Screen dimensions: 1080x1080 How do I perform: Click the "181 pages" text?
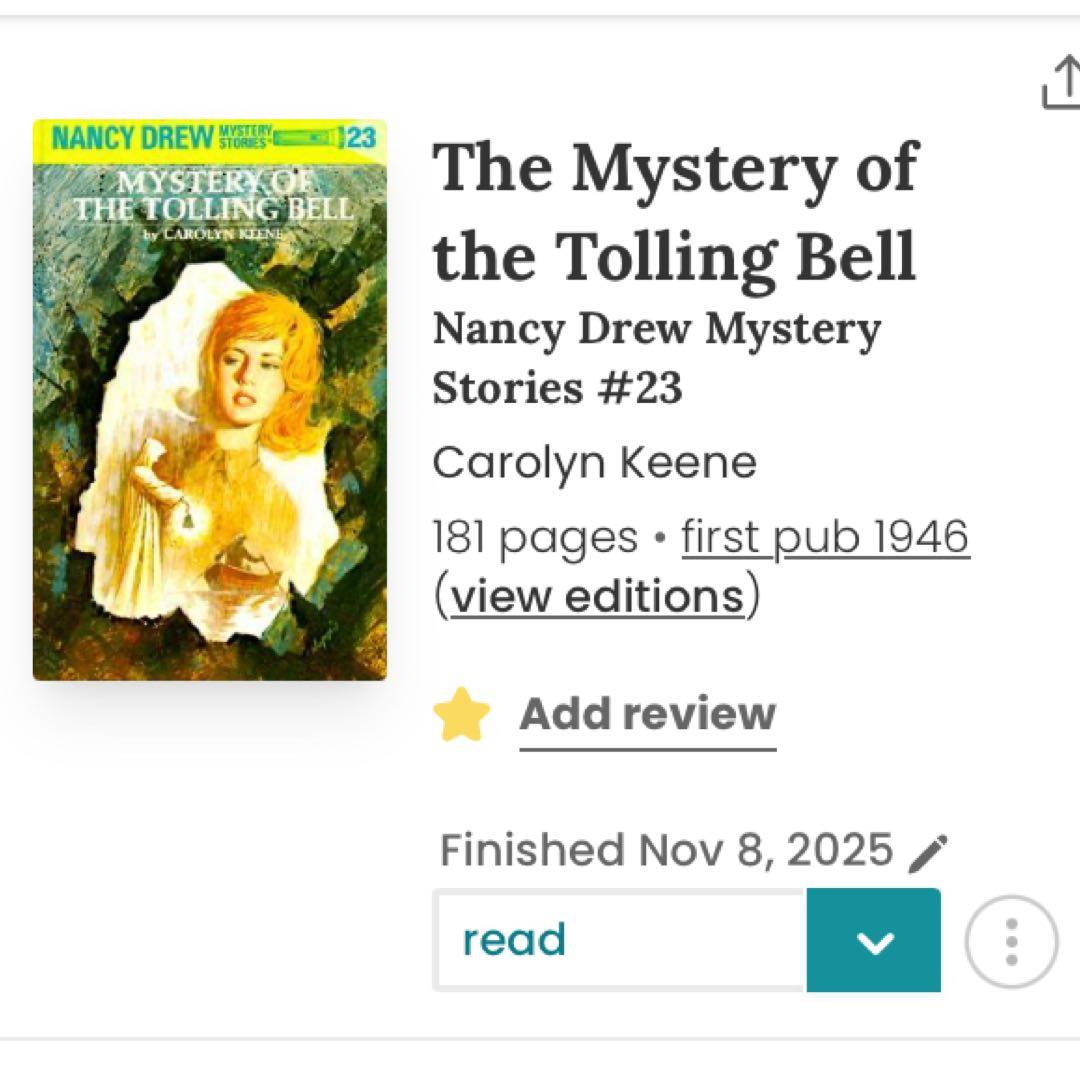535,538
